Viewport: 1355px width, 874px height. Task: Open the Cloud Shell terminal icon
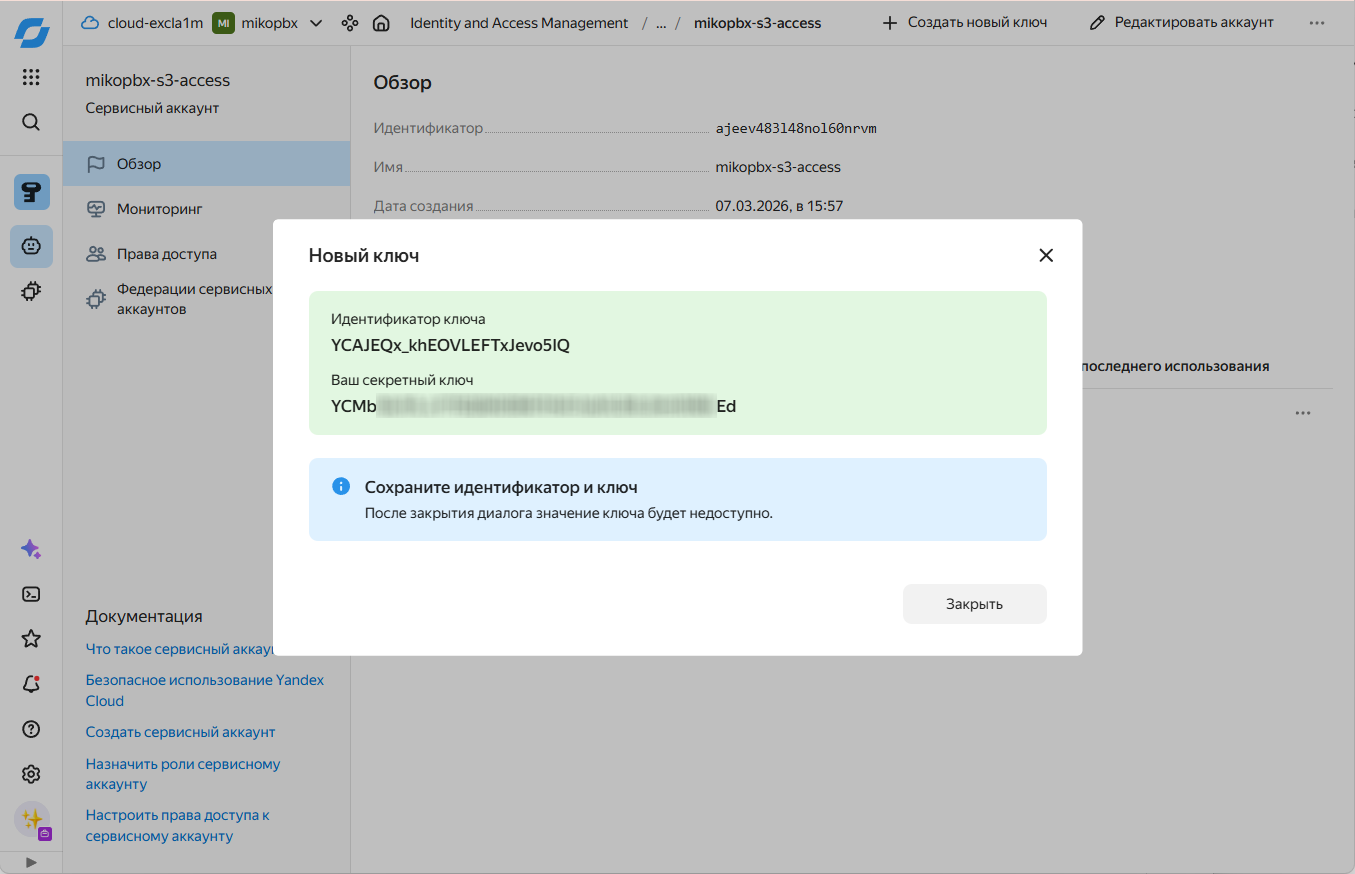click(31, 594)
